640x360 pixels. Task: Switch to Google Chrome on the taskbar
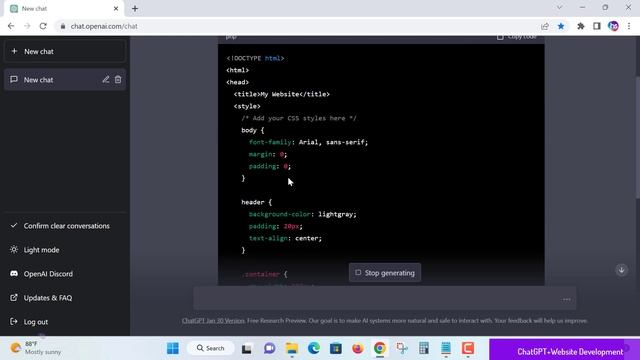(380, 348)
